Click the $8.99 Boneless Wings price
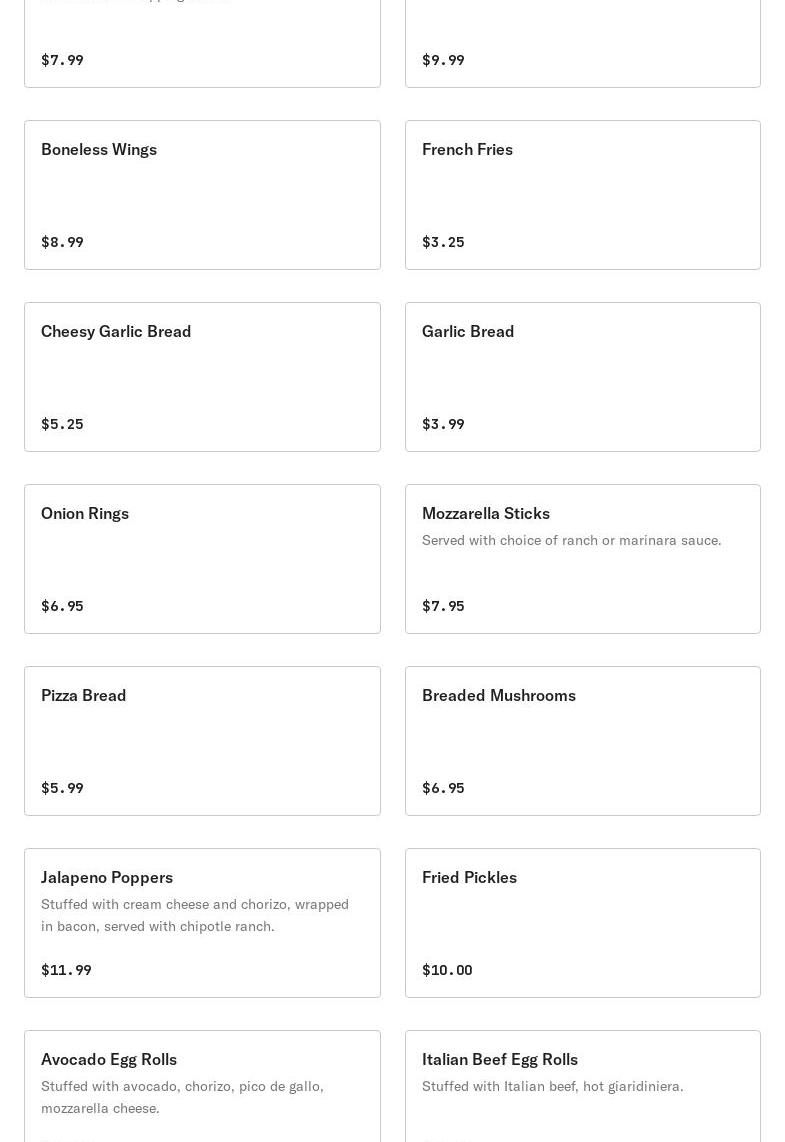 coord(62,242)
